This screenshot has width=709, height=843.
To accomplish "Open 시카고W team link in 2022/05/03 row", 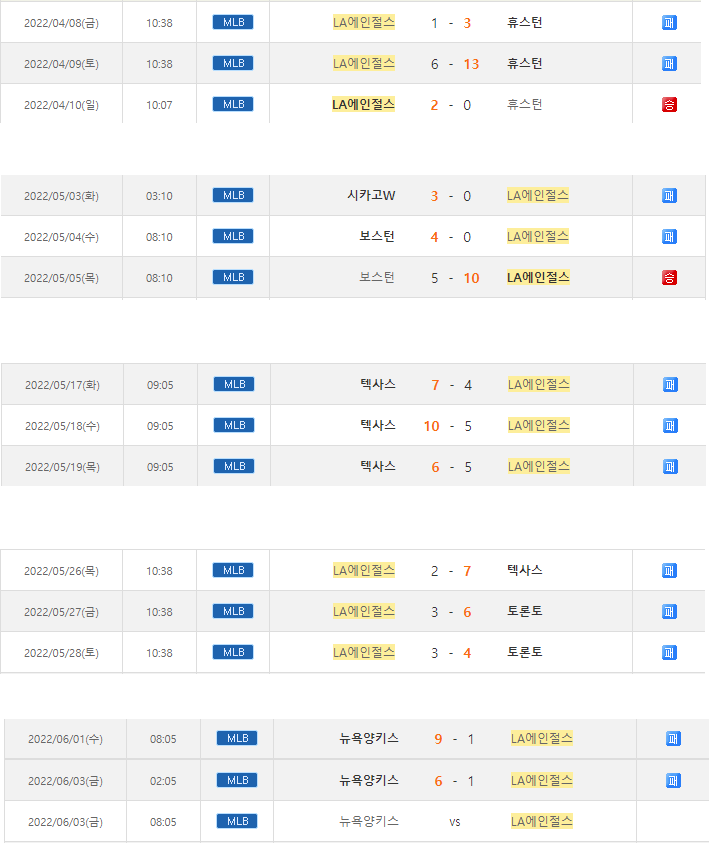I will 371,196.
